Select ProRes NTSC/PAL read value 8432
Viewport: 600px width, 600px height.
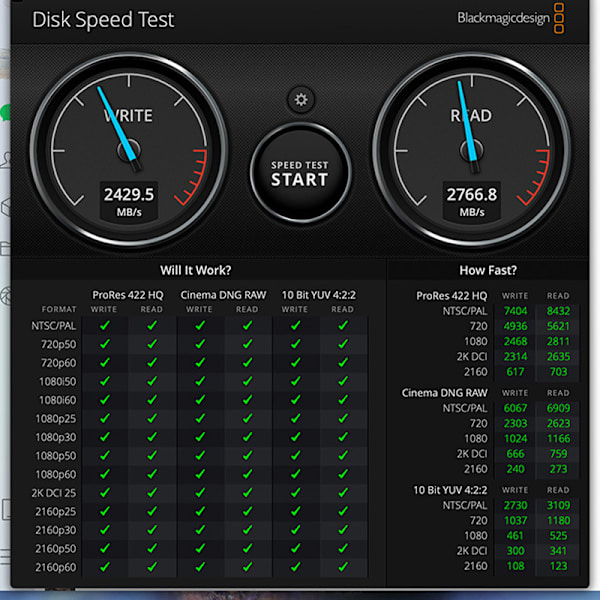click(558, 311)
